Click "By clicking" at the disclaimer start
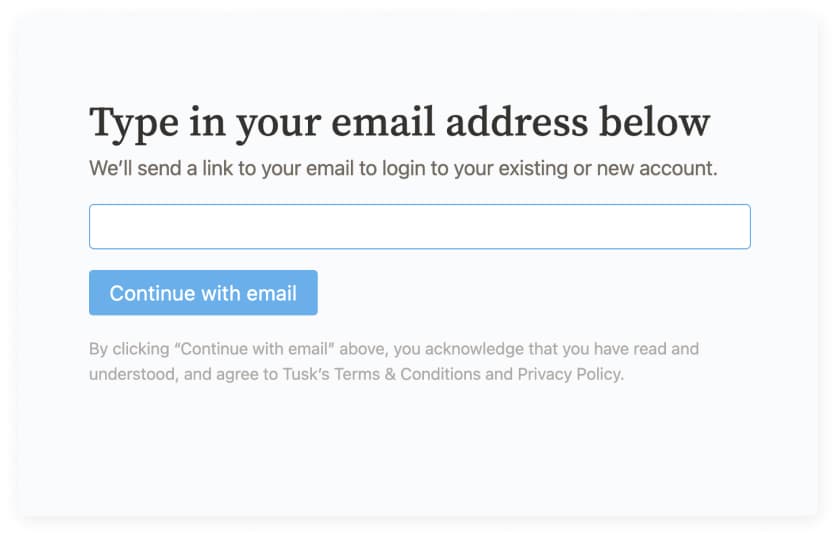The width and height of the screenshot is (840, 540). tap(129, 349)
